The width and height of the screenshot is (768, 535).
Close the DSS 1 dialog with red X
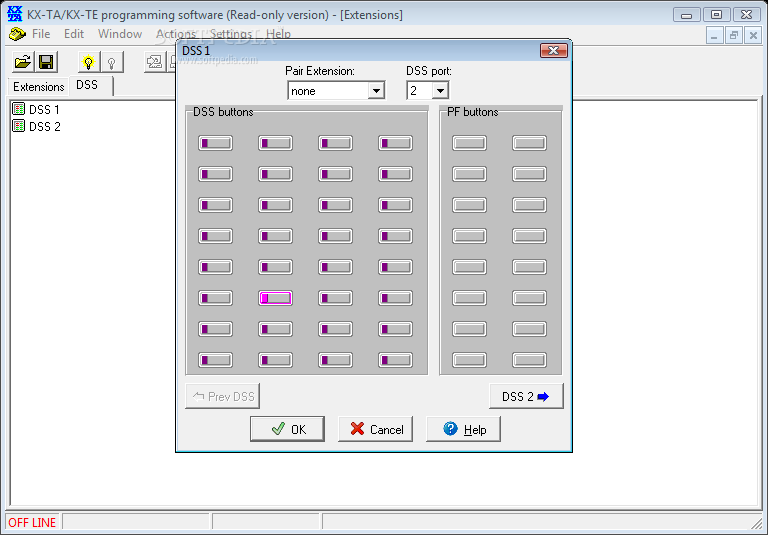(x=553, y=50)
